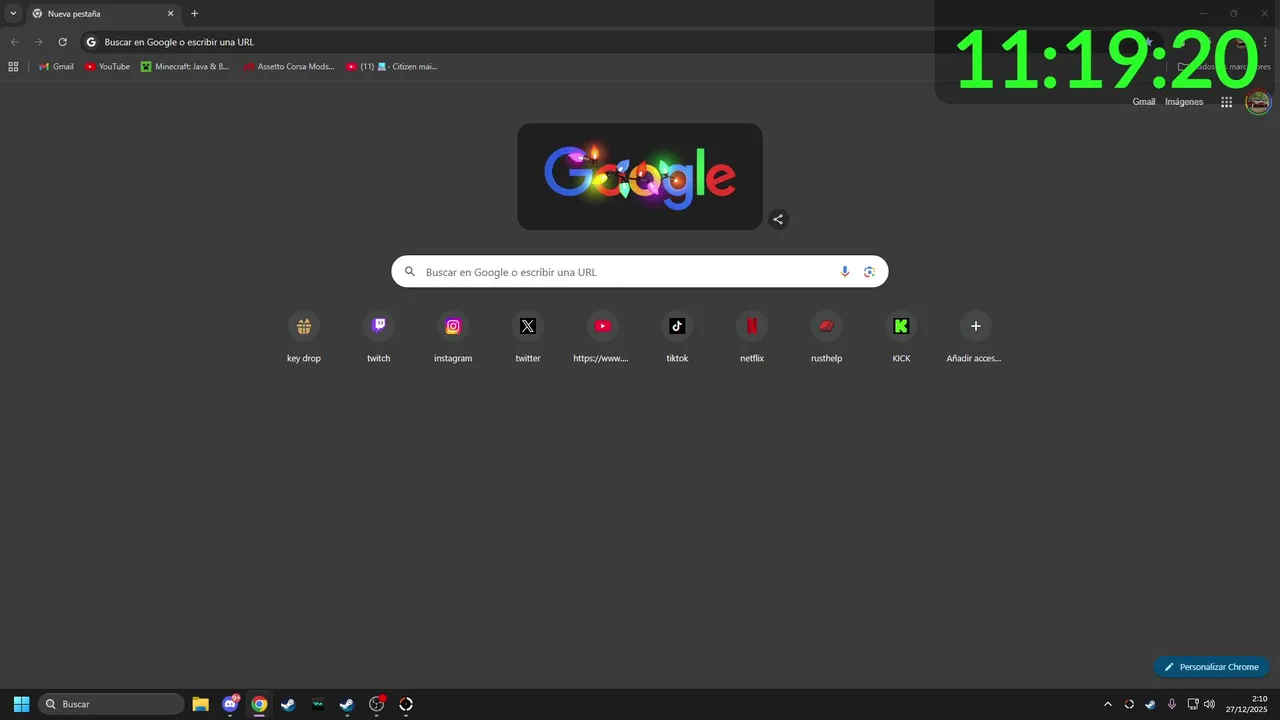The height and width of the screenshot is (720, 1280).
Task: Open the twitch shortcut tile
Action: coord(379,337)
